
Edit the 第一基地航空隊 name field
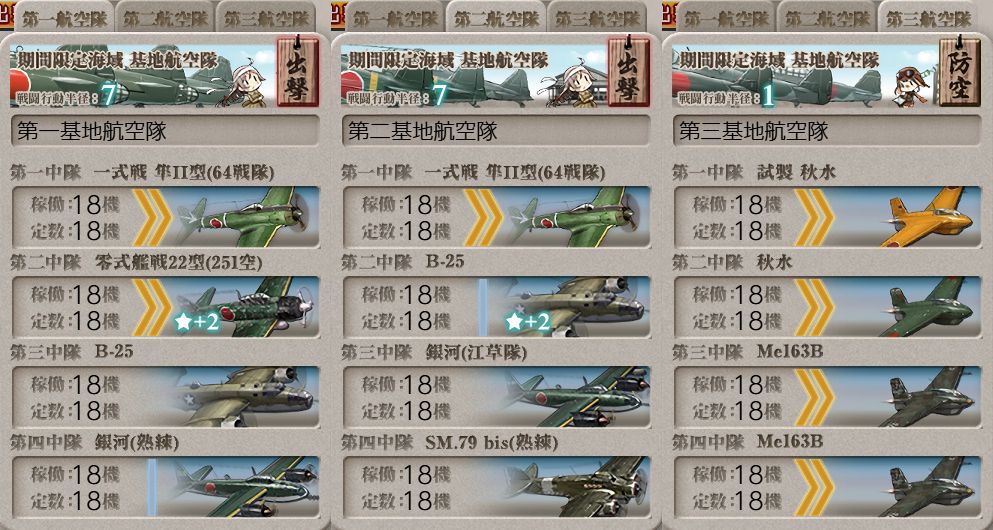pos(166,131)
